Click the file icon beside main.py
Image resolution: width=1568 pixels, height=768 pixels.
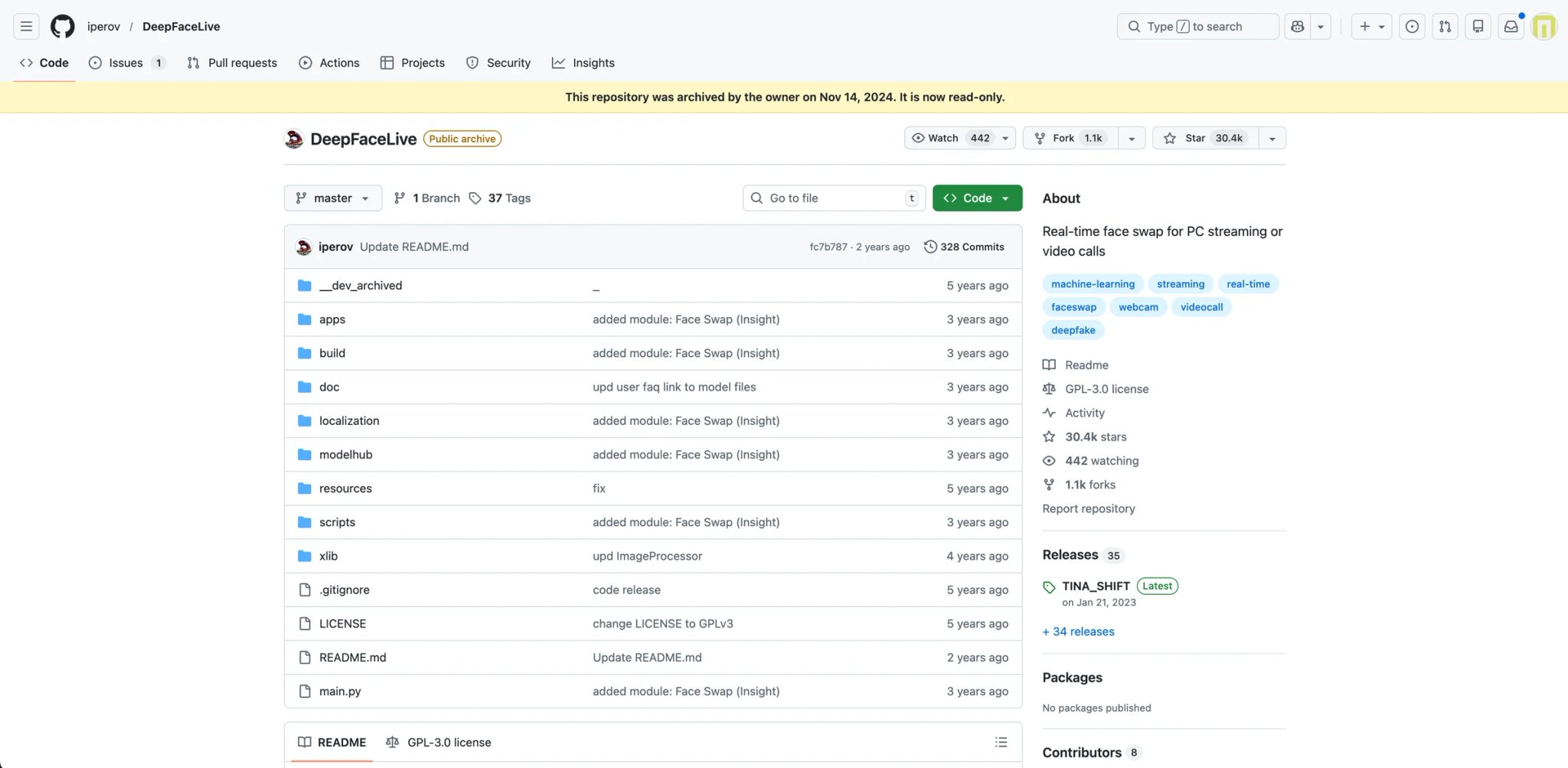[305, 691]
